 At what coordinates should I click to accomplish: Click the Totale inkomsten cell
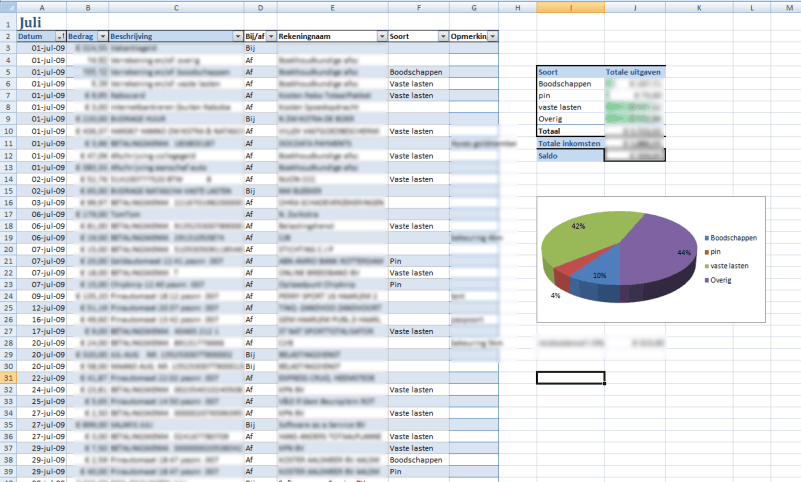coord(571,143)
